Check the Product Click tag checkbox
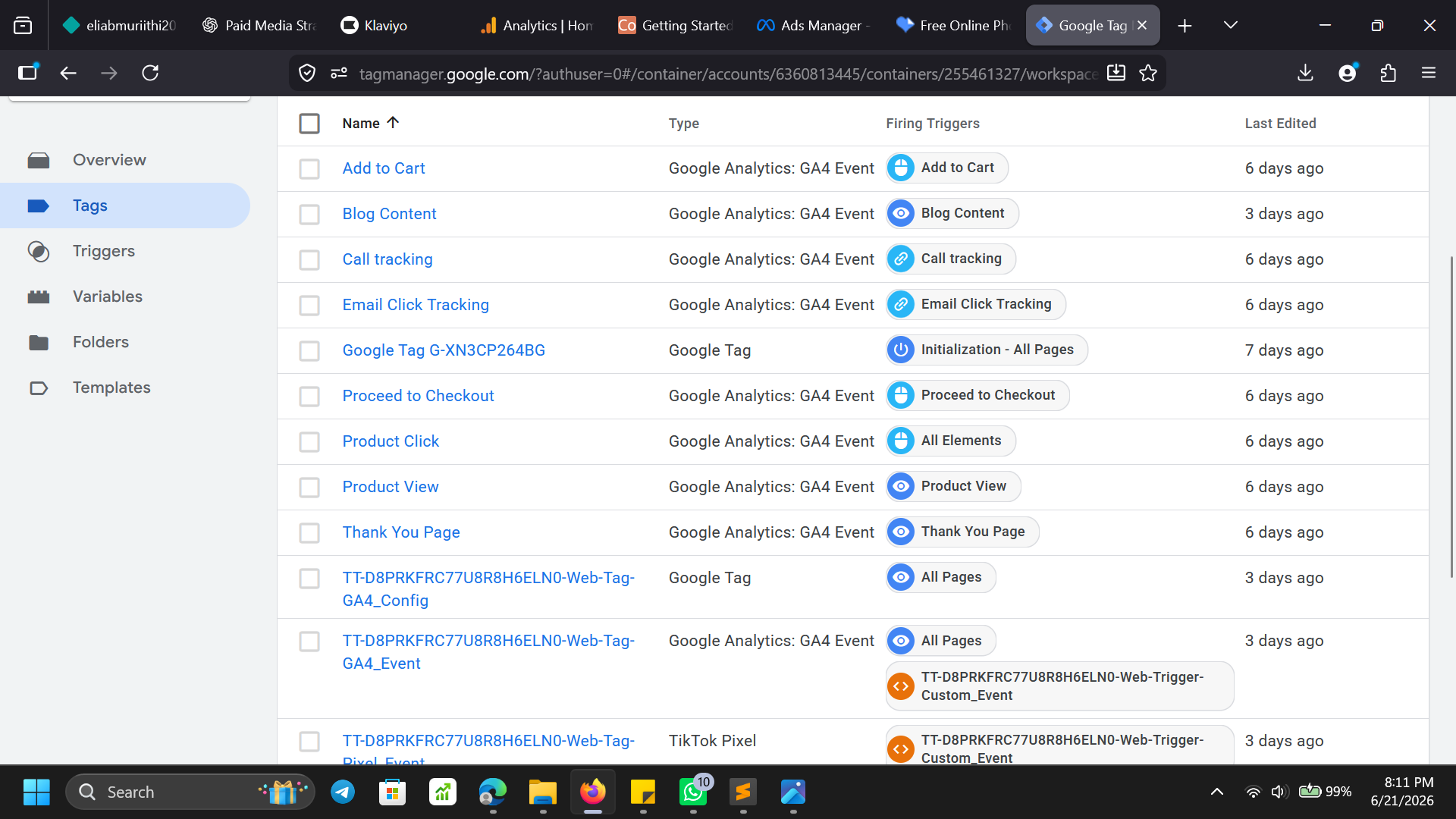The width and height of the screenshot is (1456, 819). point(309,442)
